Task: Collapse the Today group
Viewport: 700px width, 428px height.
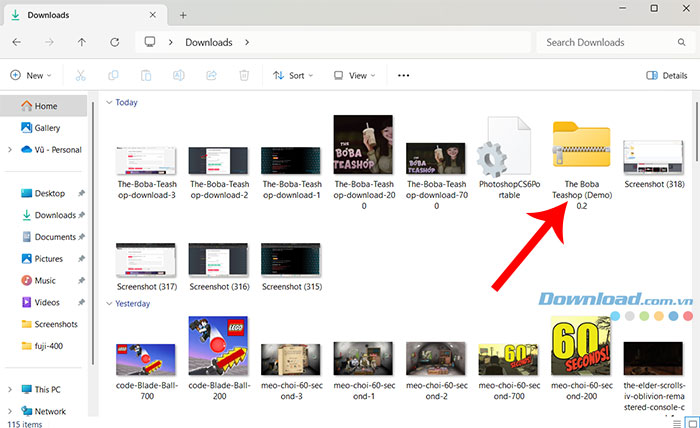Action: coord(108,102)
